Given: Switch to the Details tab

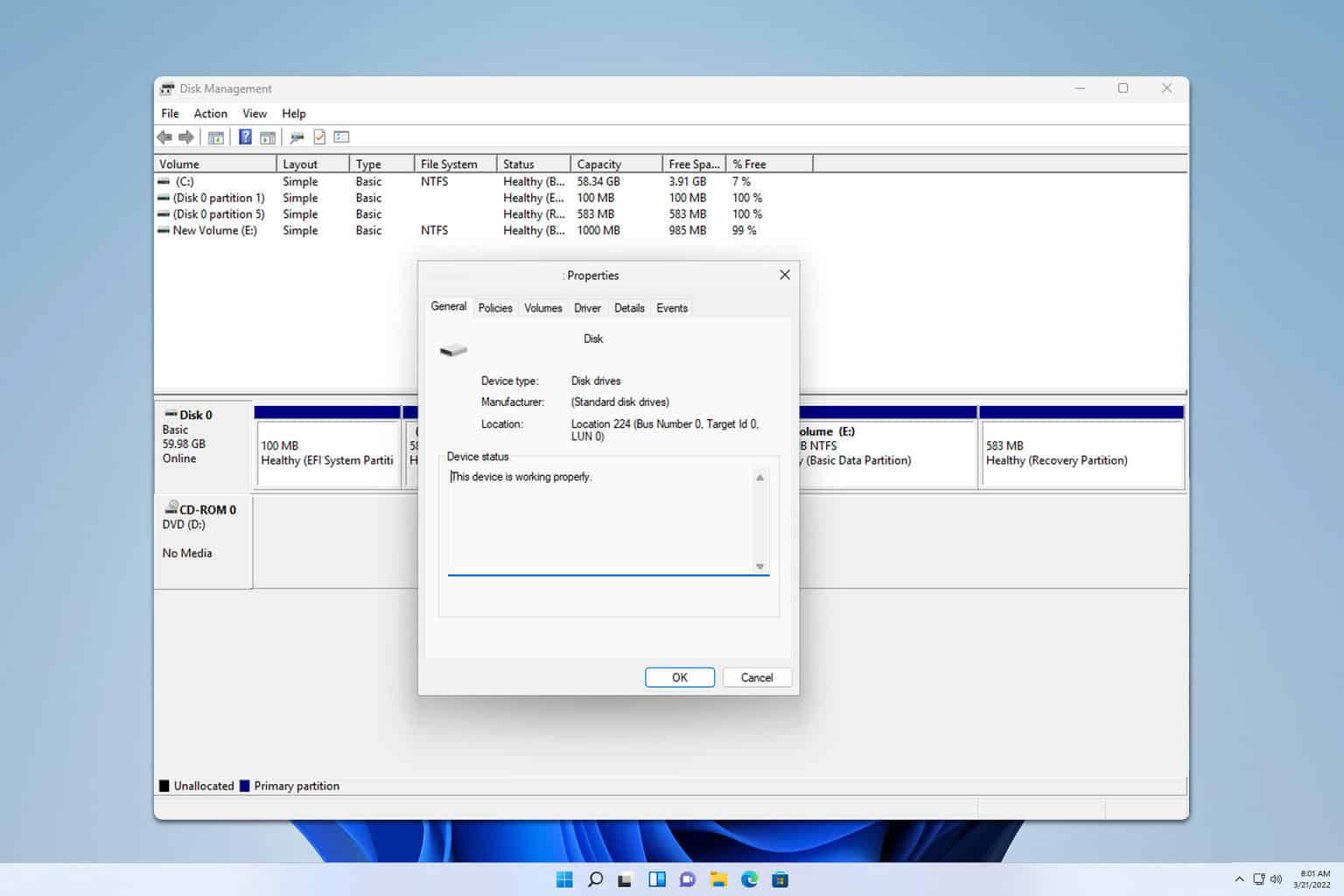Looking at the screenshot, I should coord(629,308).
